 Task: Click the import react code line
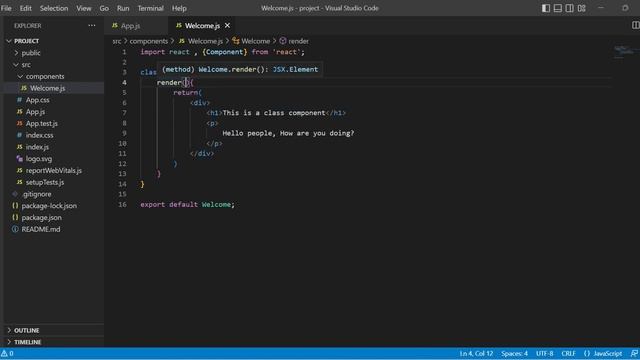[222, 52]
